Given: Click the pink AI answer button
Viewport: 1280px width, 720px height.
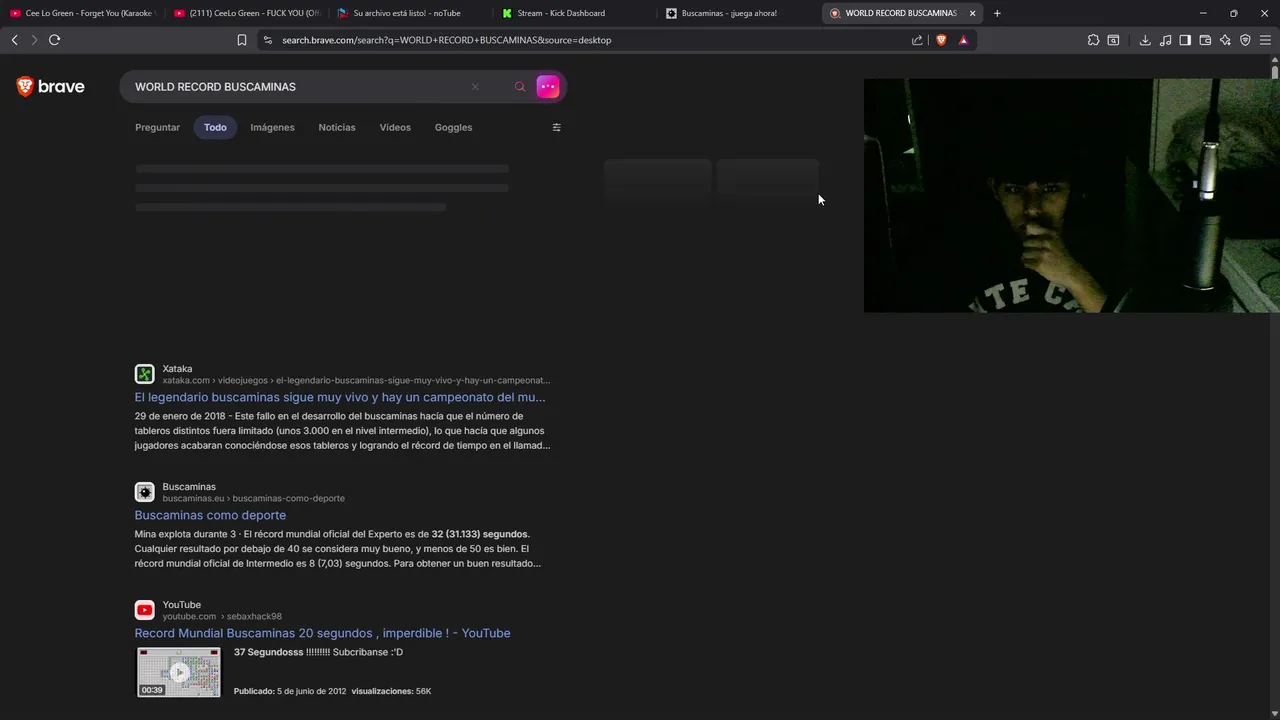Looking at the screenshot, I should pos(548,87).
